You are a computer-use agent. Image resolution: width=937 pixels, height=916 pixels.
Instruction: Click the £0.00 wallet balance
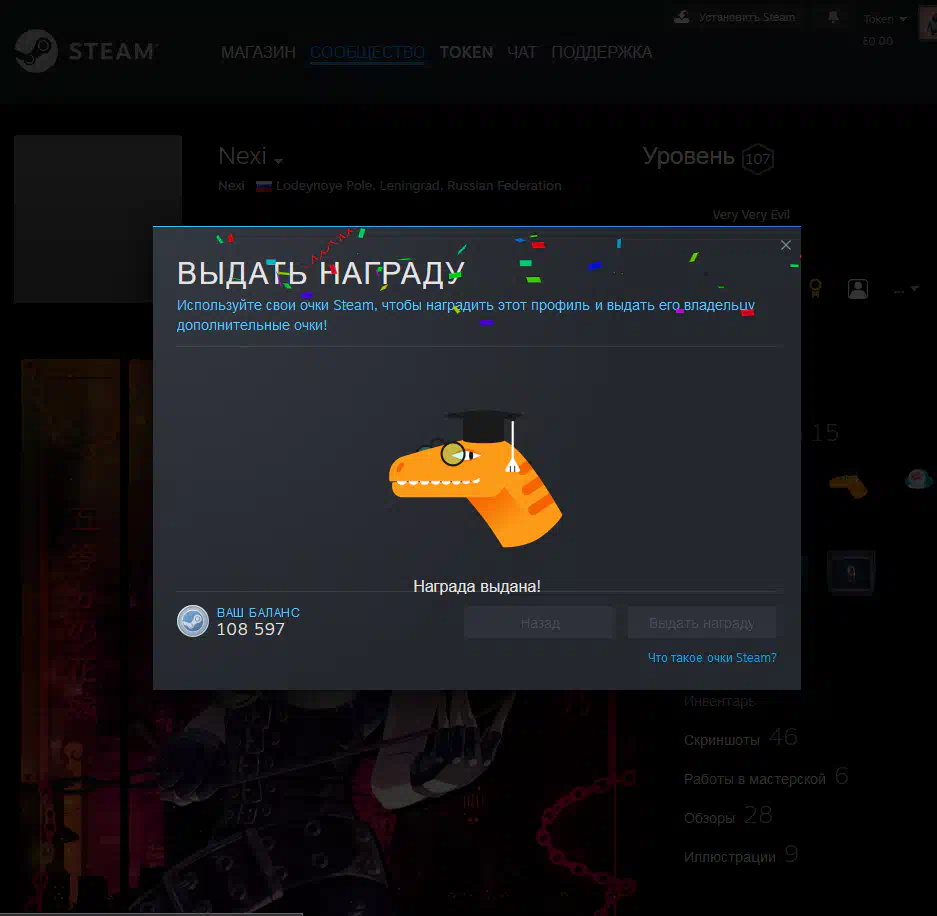point(878,41)
